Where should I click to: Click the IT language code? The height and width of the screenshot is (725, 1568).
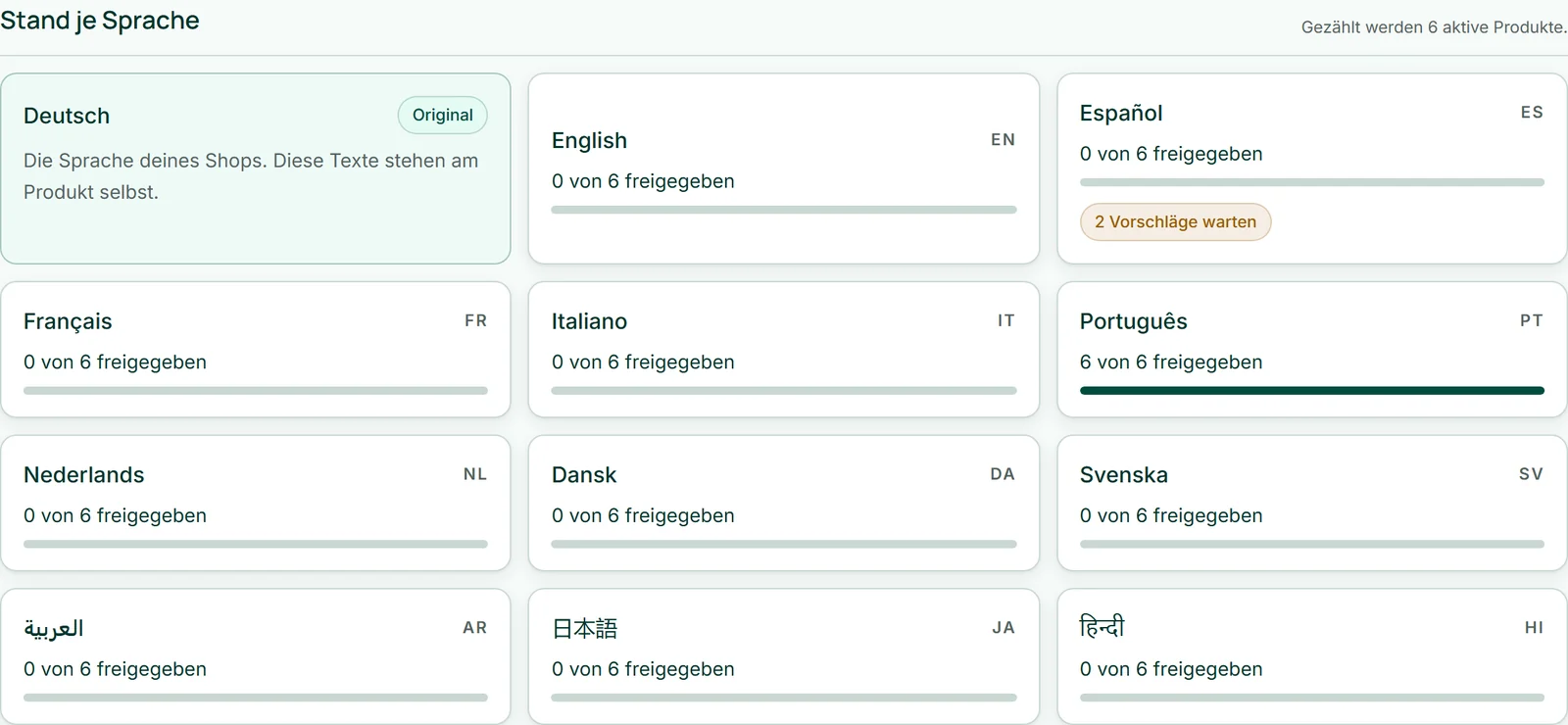coord(1005,320)
